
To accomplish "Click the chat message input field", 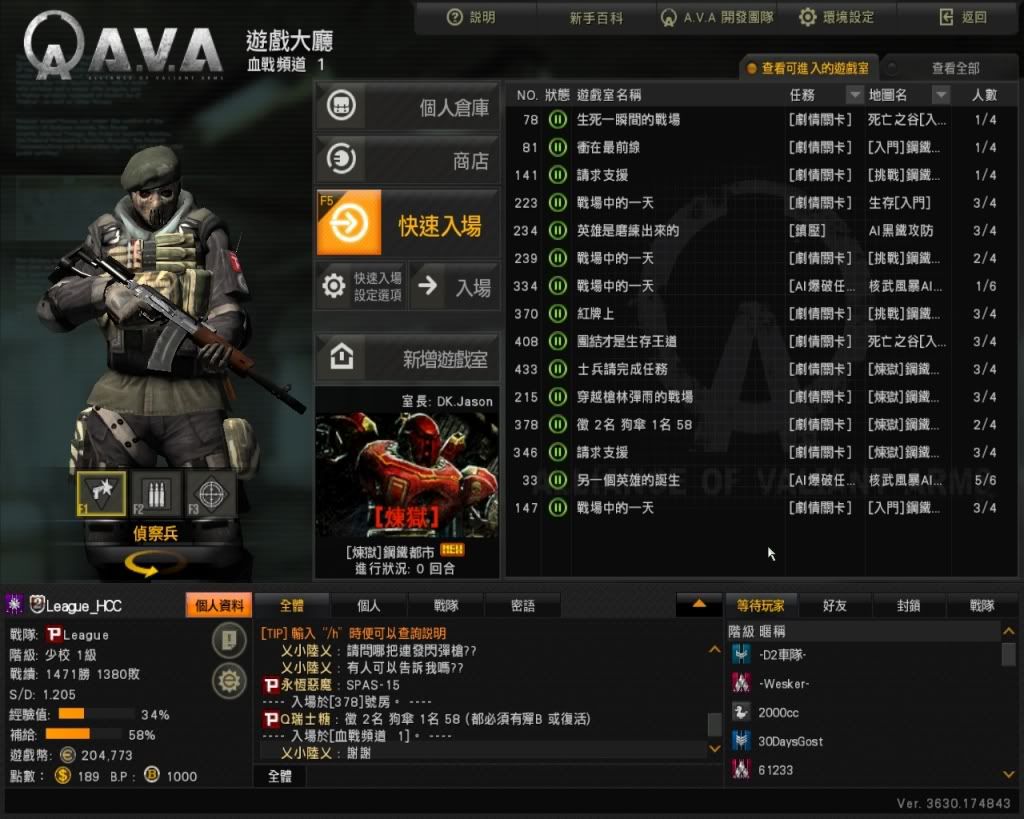I will [513, 776].
